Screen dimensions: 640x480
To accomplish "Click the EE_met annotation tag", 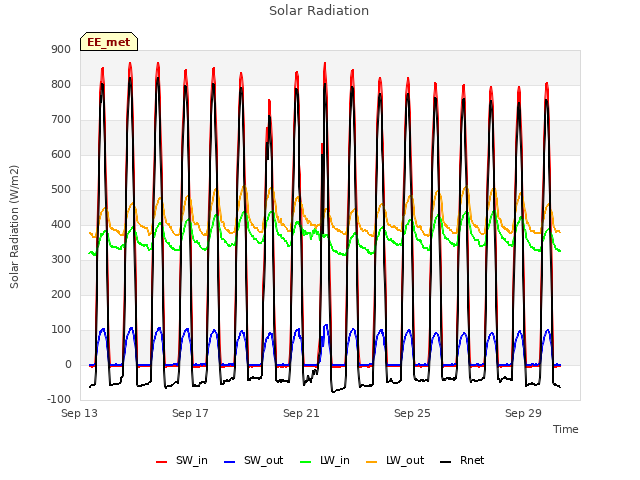I will [109, 42].
